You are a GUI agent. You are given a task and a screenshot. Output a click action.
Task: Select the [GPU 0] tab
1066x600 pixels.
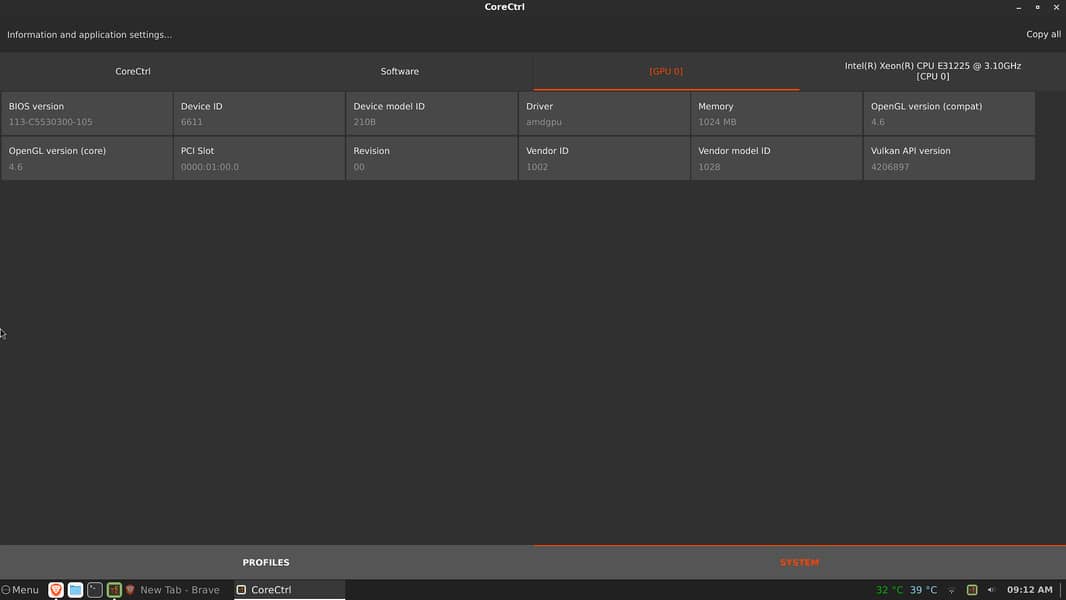666,71
